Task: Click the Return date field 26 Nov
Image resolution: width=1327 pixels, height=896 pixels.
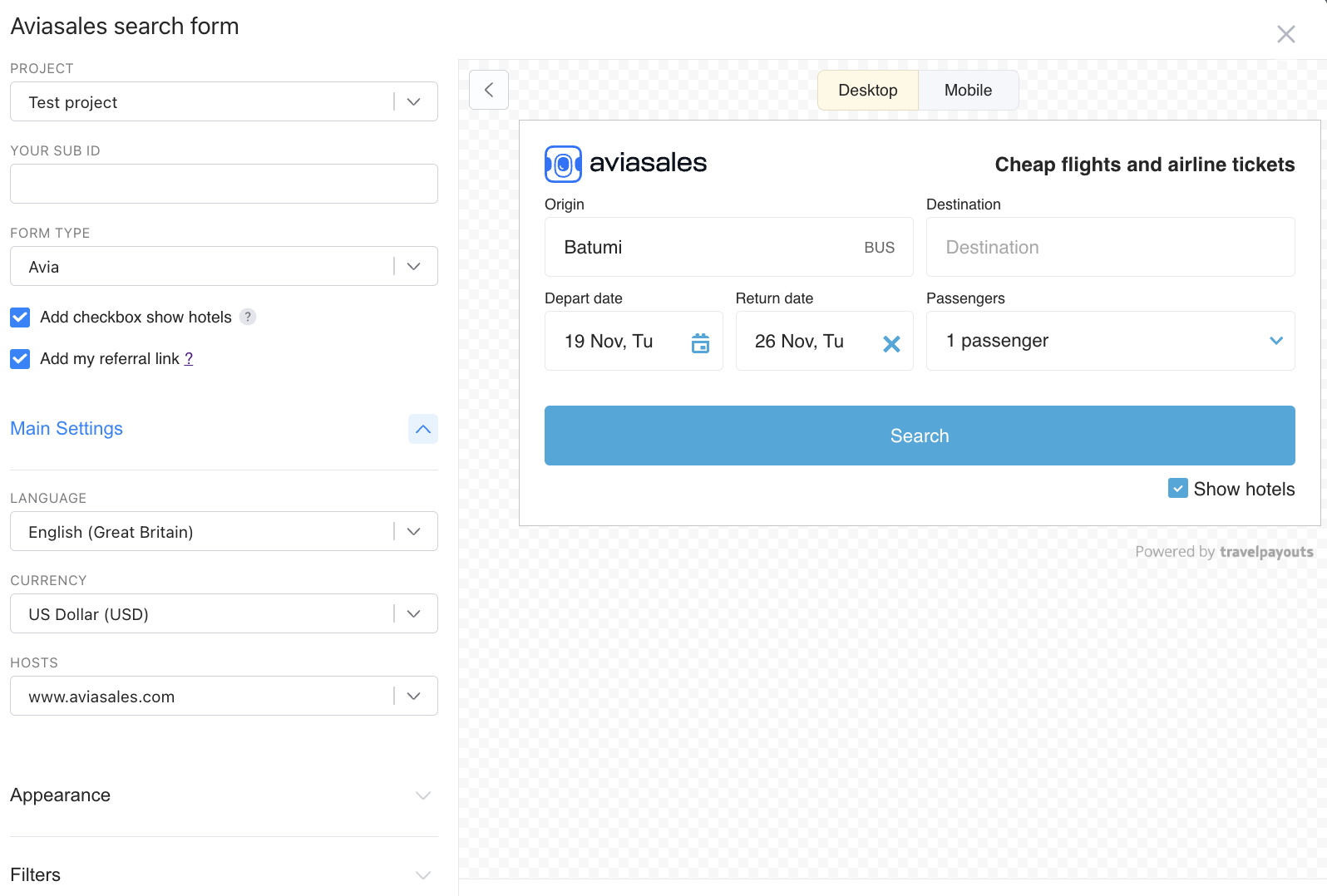Action: 824,341
